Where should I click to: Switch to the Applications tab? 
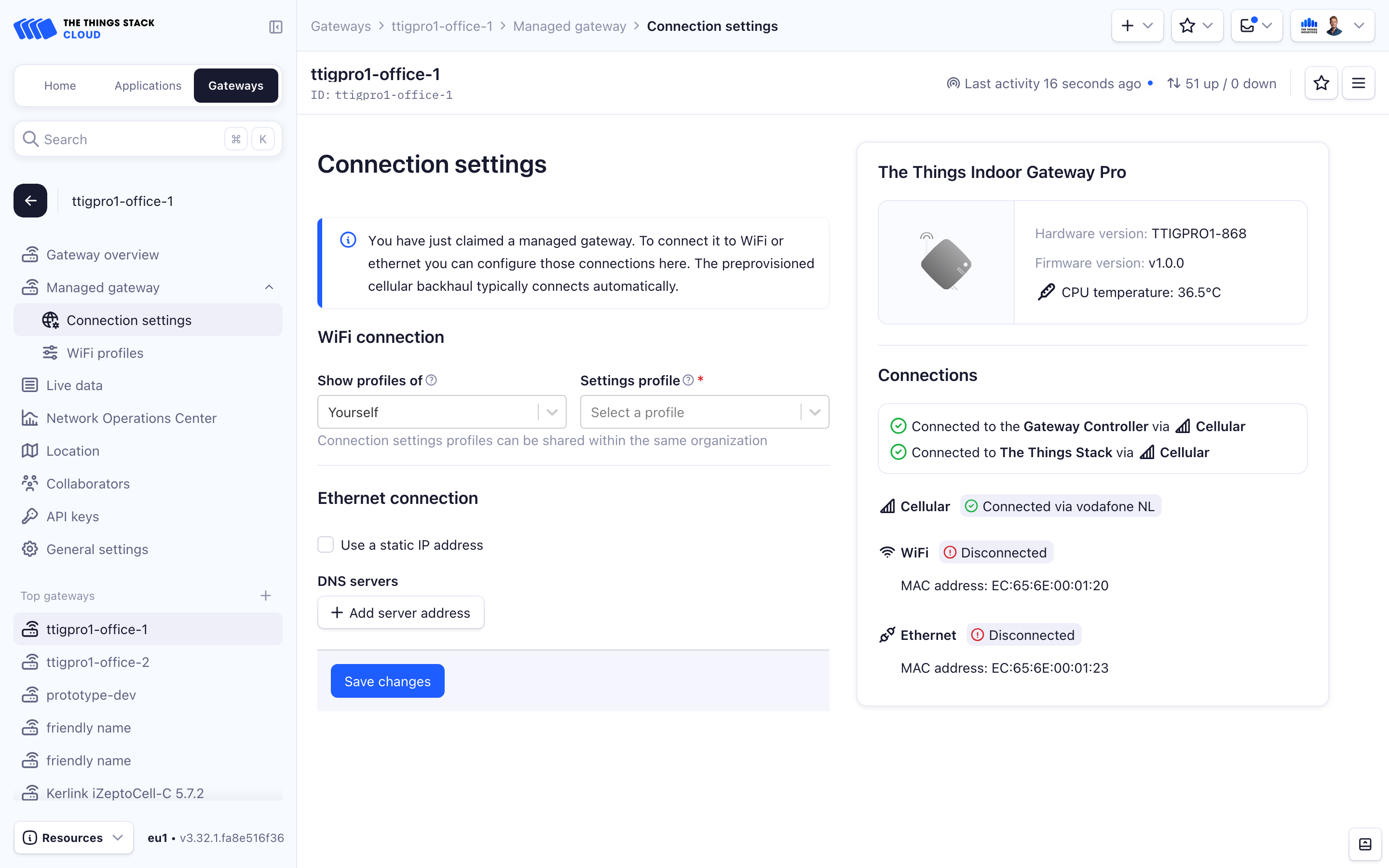click(148, 85)
